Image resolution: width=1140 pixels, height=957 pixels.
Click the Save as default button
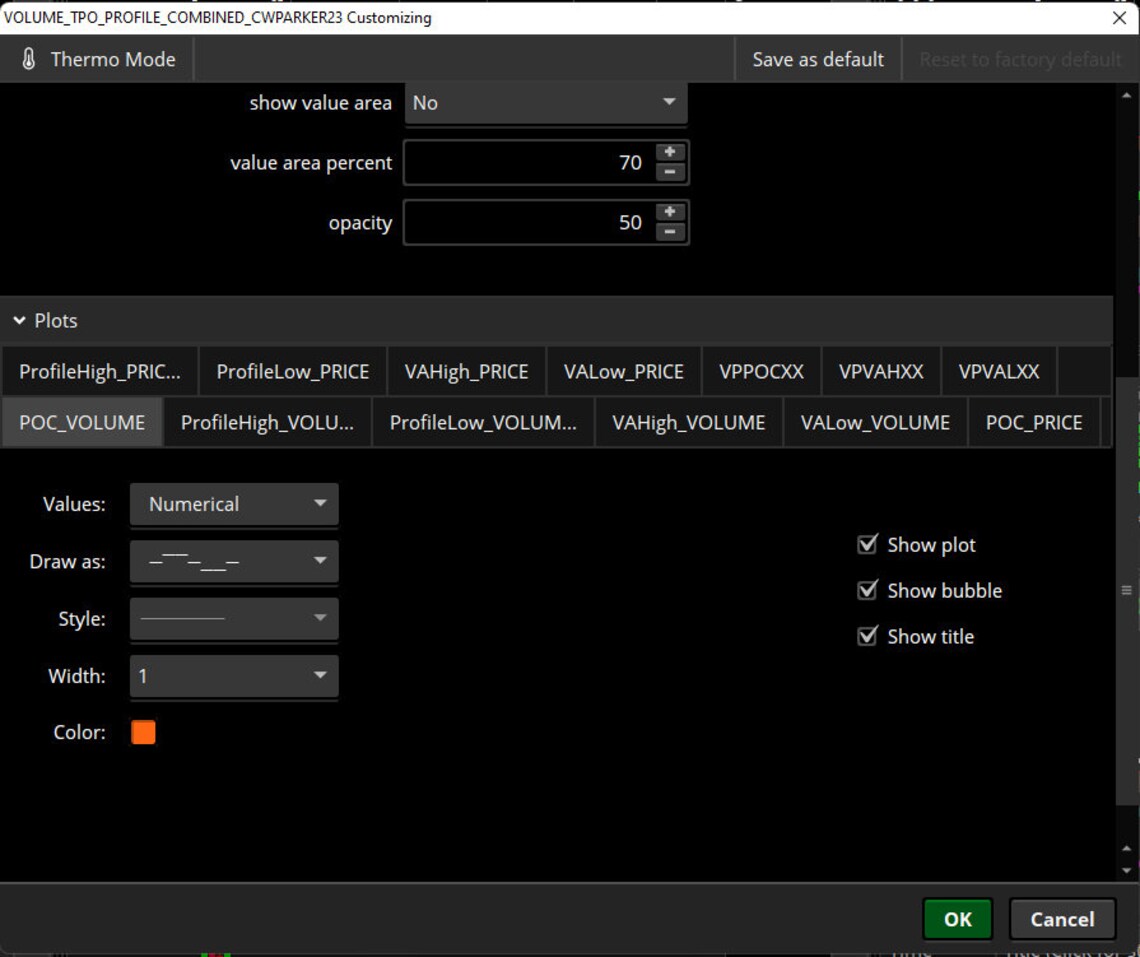(x=817, y=58)
